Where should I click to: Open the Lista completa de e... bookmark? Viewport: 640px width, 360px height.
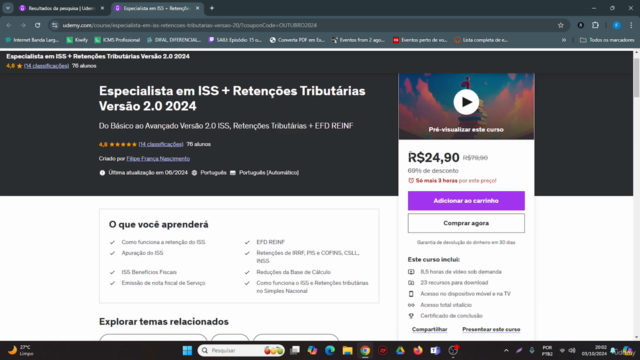pyautogui.click(x=481, y=40)
